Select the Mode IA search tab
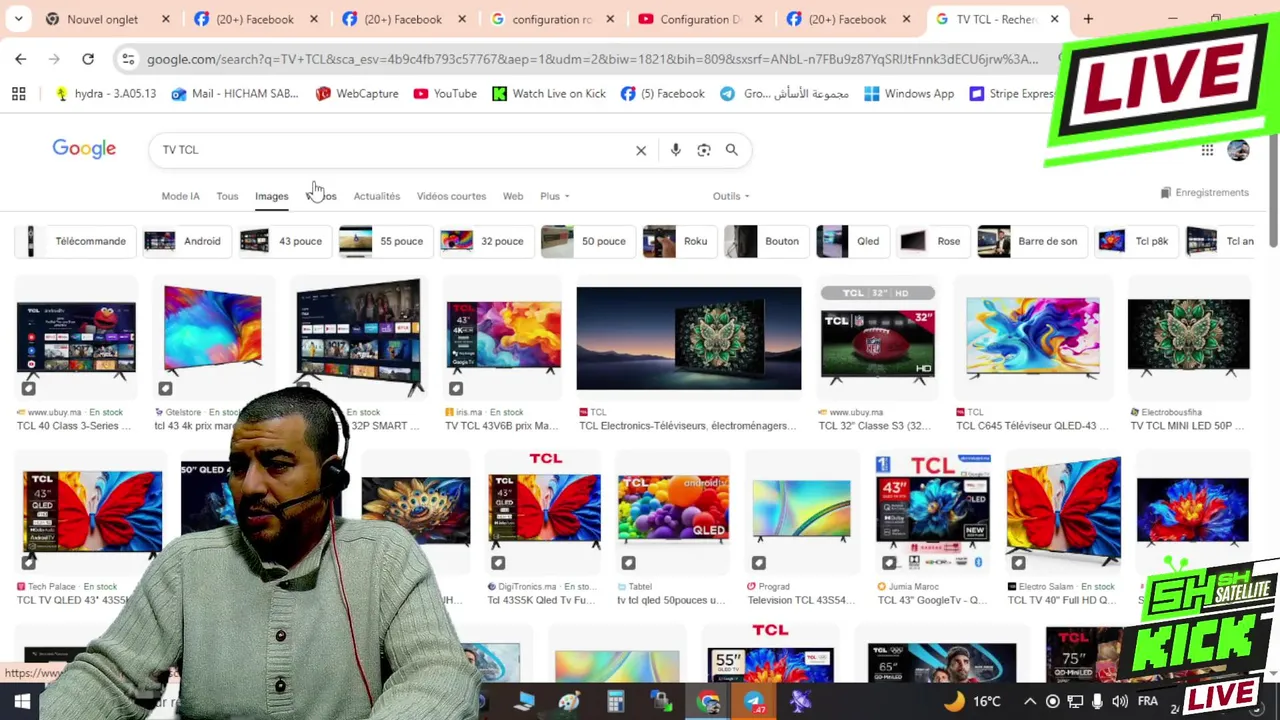Image resolution: width=1280 pixels, height=720 pixels. tap(180, 196)
